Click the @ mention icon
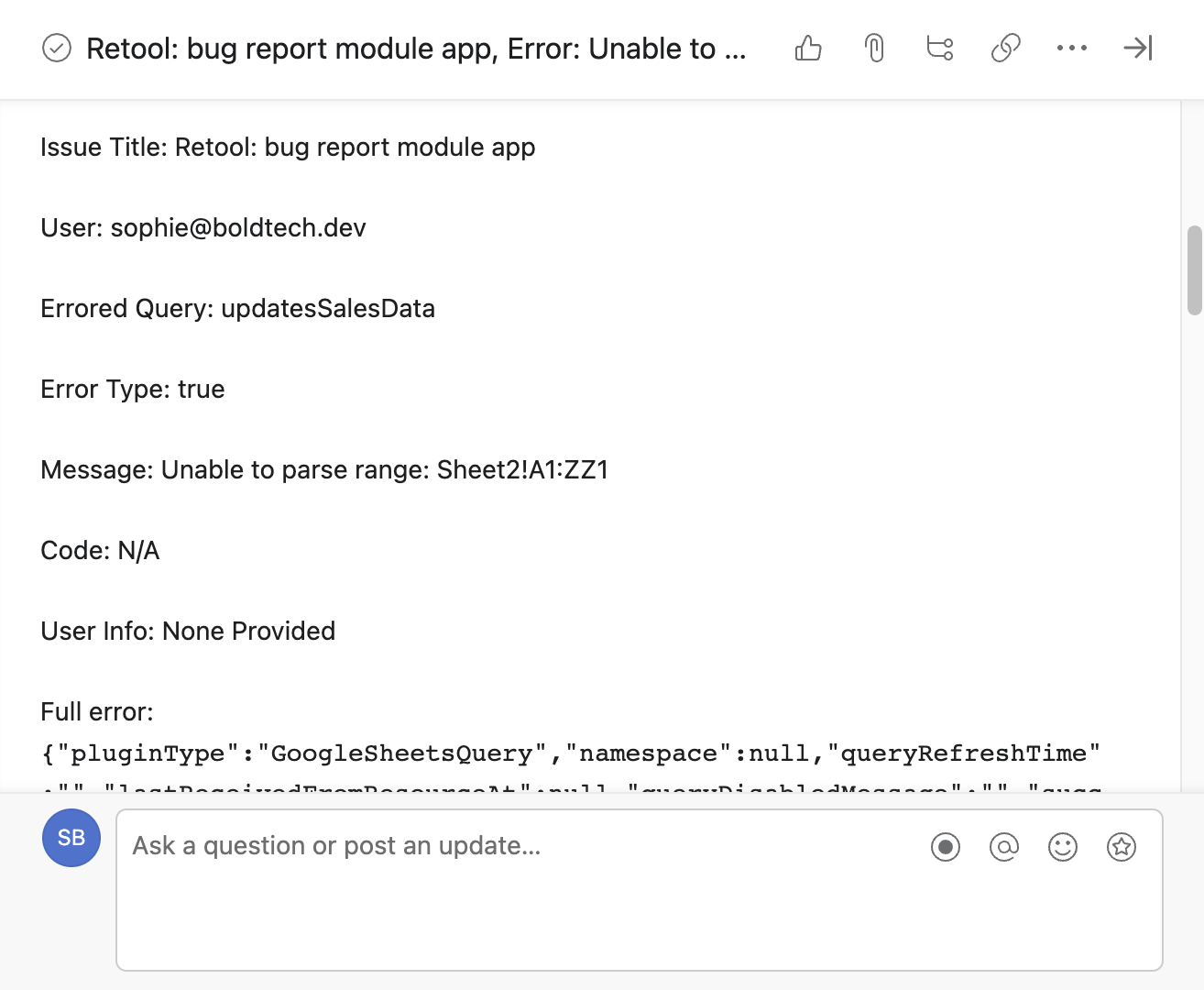 point(1004,847)
